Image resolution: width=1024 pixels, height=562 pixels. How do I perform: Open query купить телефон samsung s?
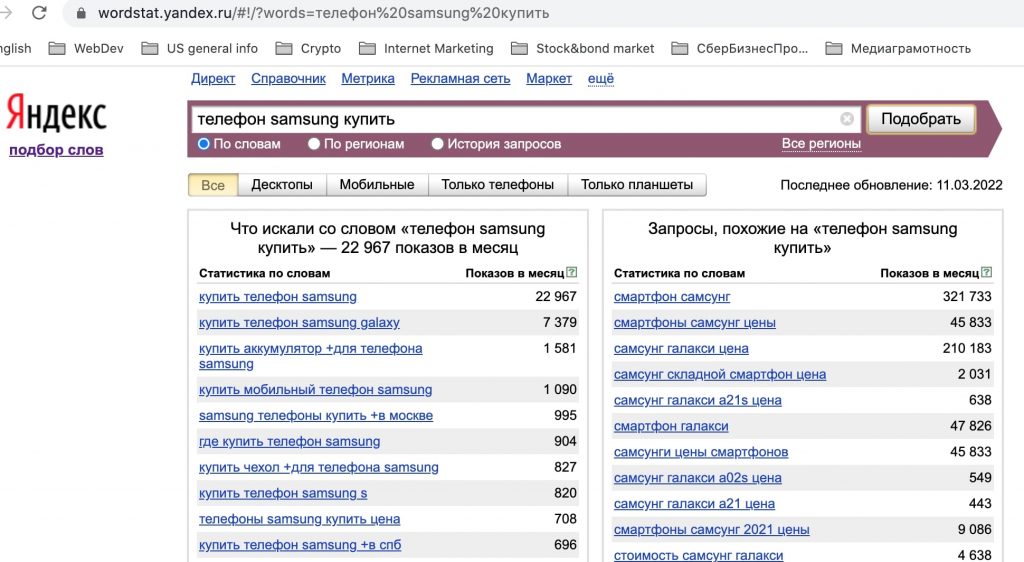point(283,493)
